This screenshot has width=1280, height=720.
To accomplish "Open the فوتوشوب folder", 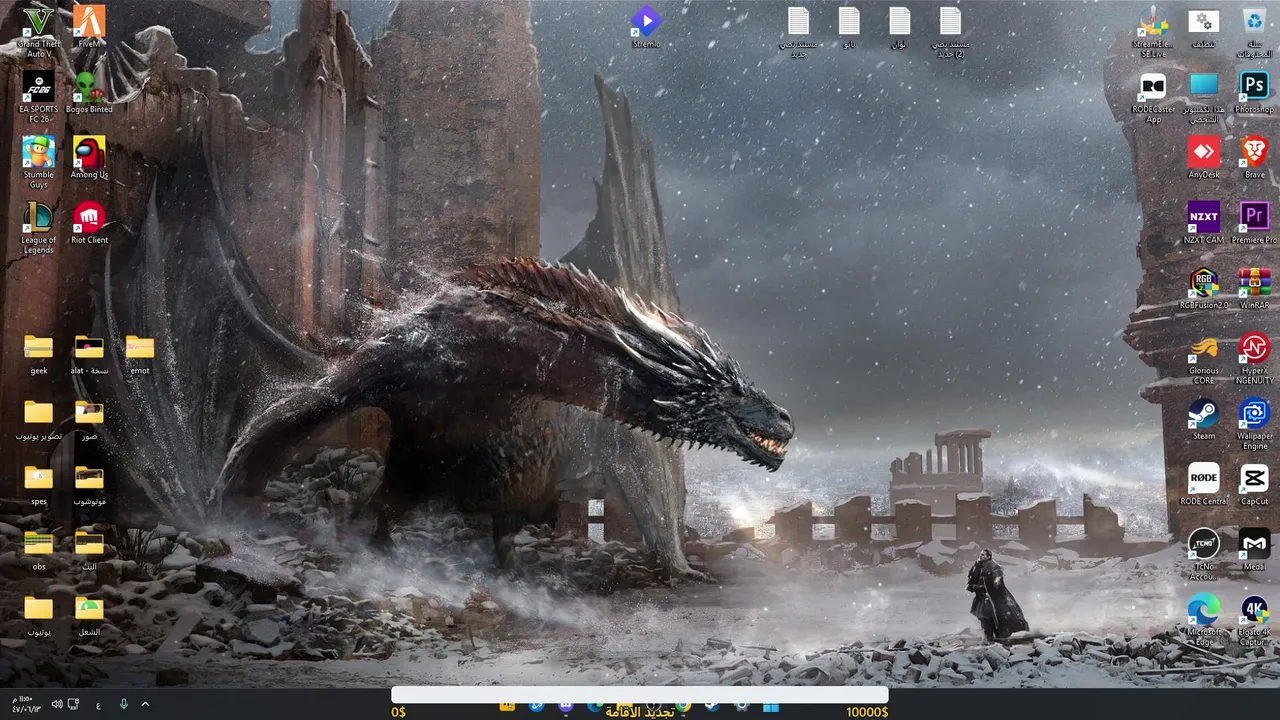I will (89, 484).
